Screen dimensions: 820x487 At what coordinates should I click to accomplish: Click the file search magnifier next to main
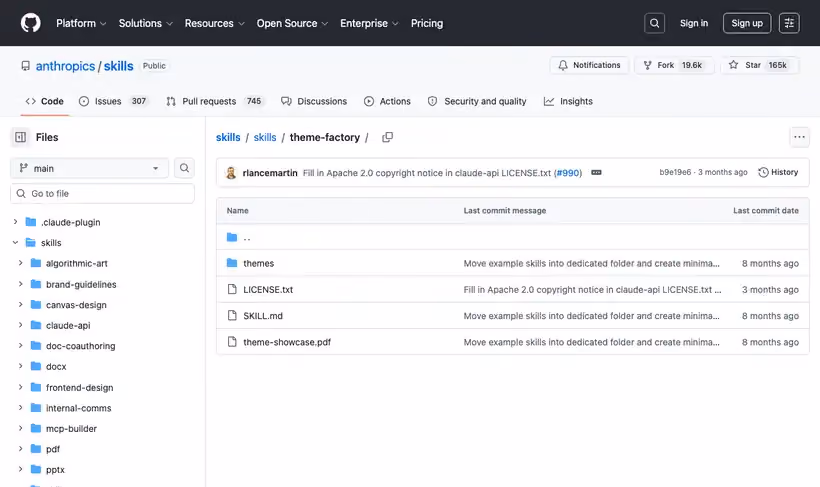point(184,168)
